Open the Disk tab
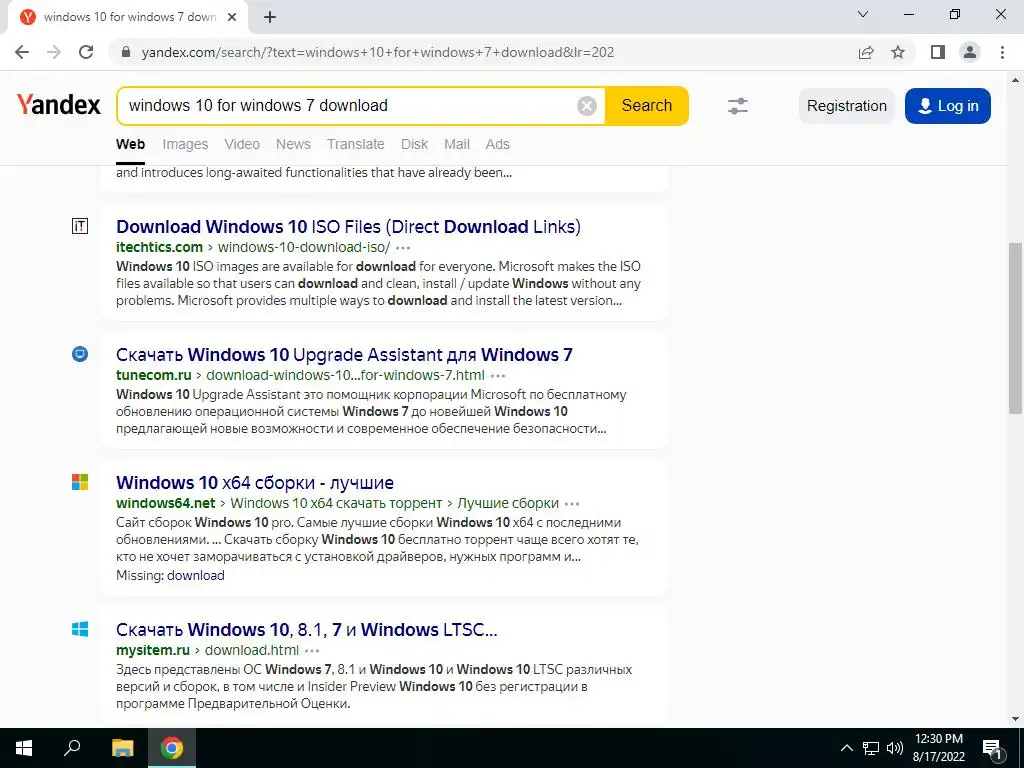 tap(415, 144)
